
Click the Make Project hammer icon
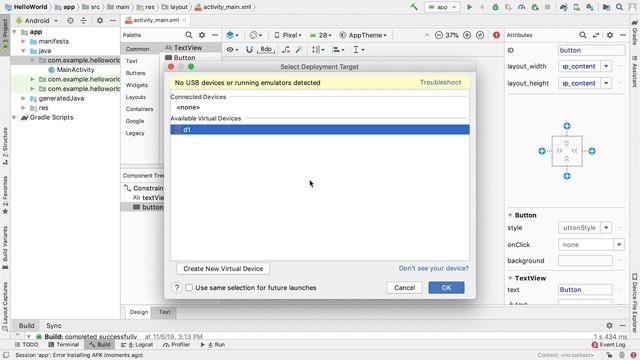pos(414,7)
